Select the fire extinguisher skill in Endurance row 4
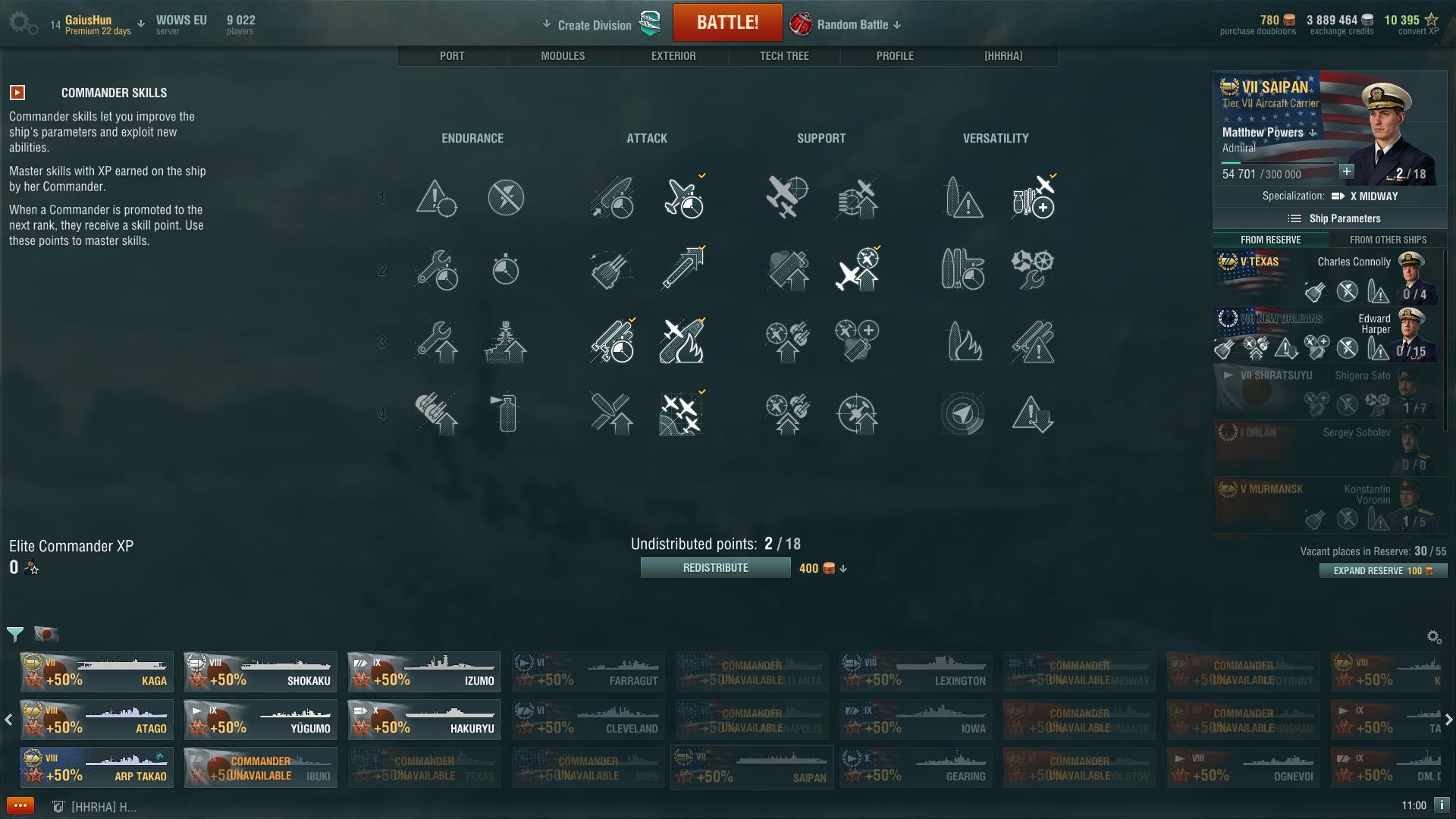This screenshot has height=819, width=1456. coord(506,414)
